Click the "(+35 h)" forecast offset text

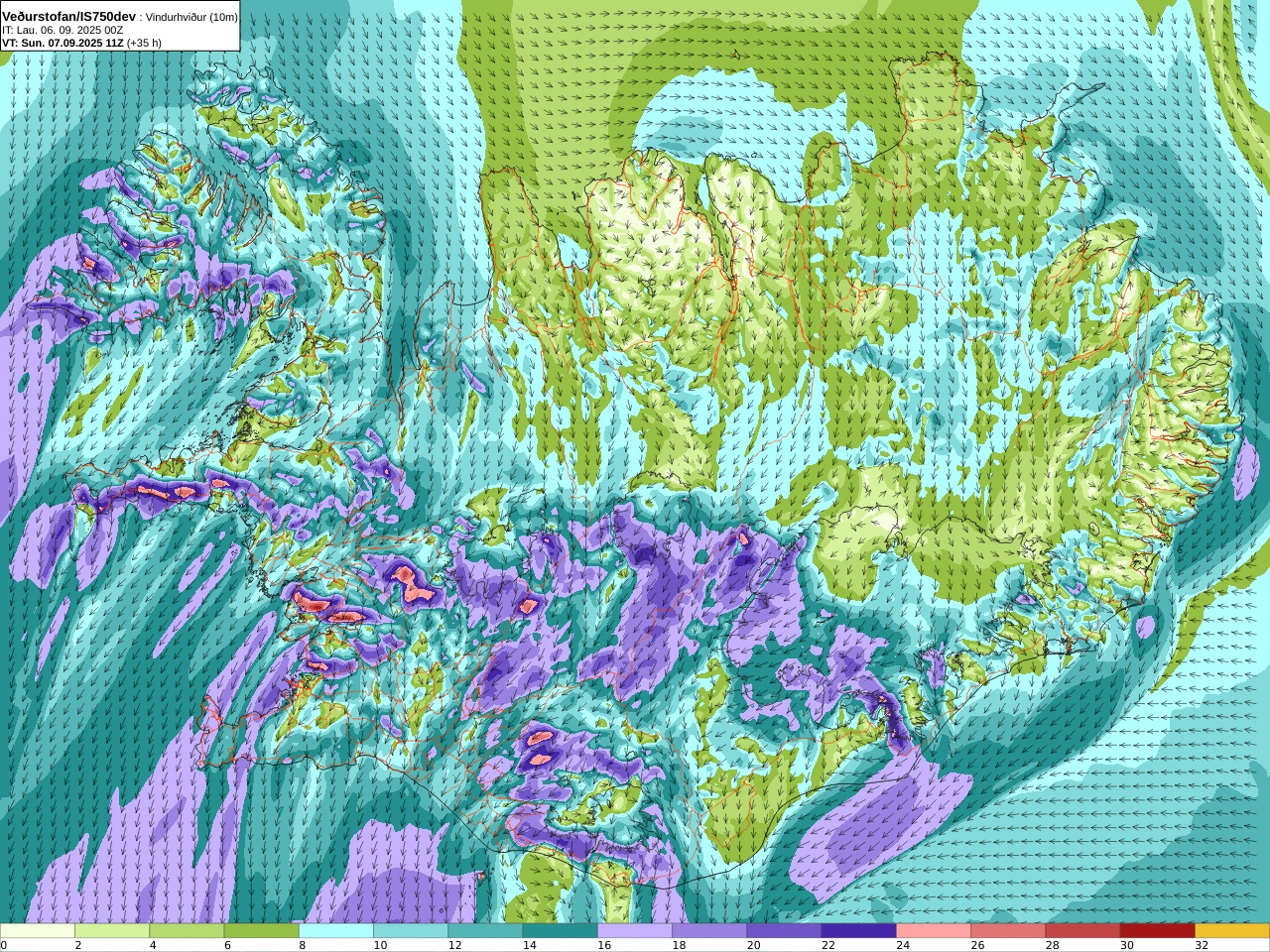tap(145, 43)
